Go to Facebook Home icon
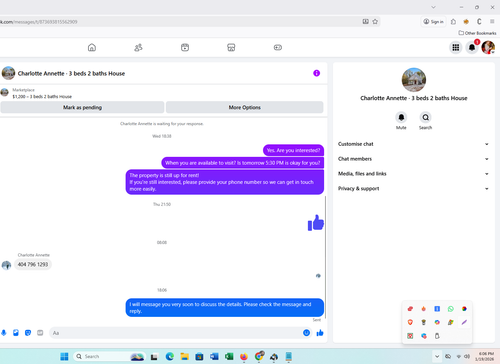 92,48
